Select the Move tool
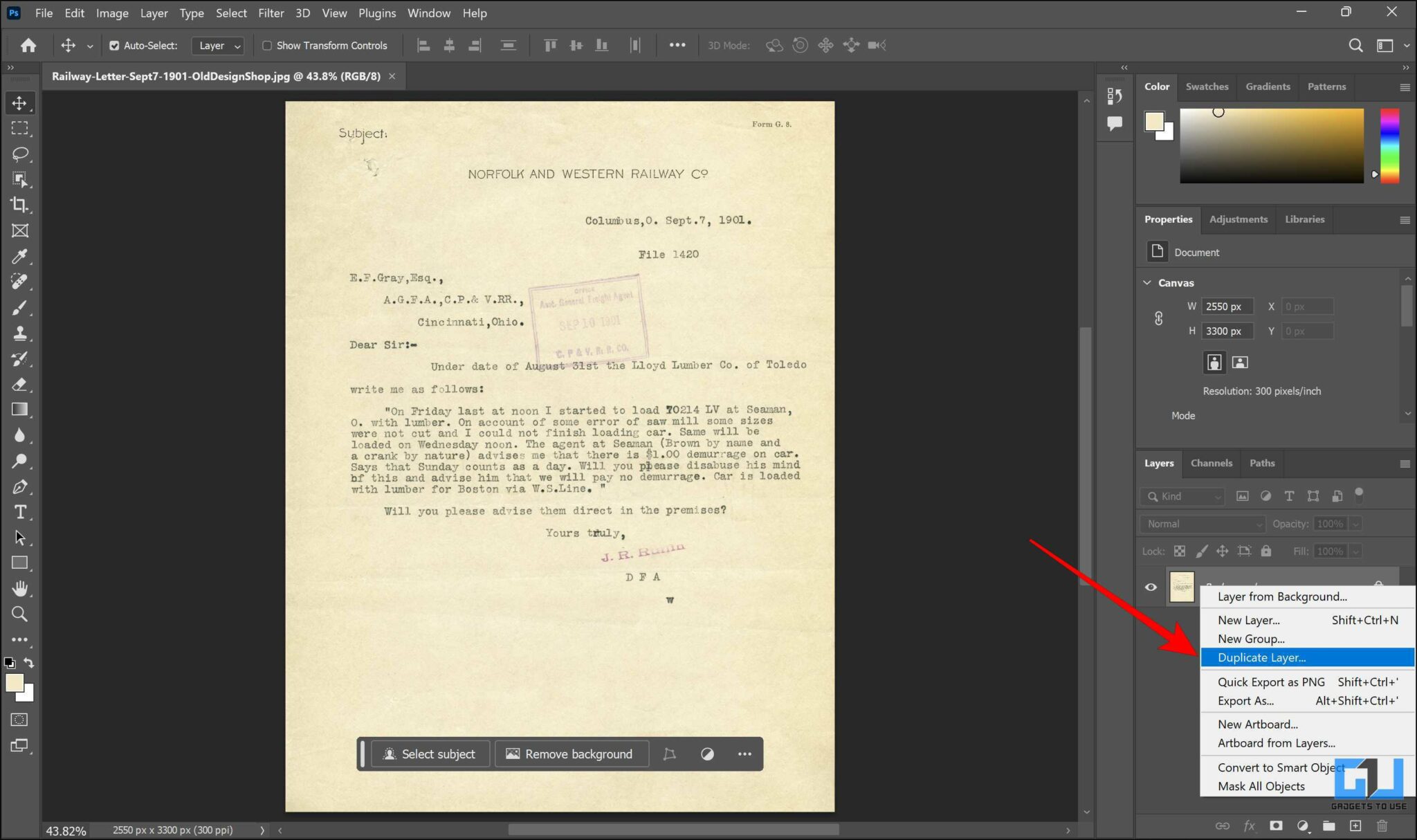Screen dimensions: 1417x840 [20, 103]
